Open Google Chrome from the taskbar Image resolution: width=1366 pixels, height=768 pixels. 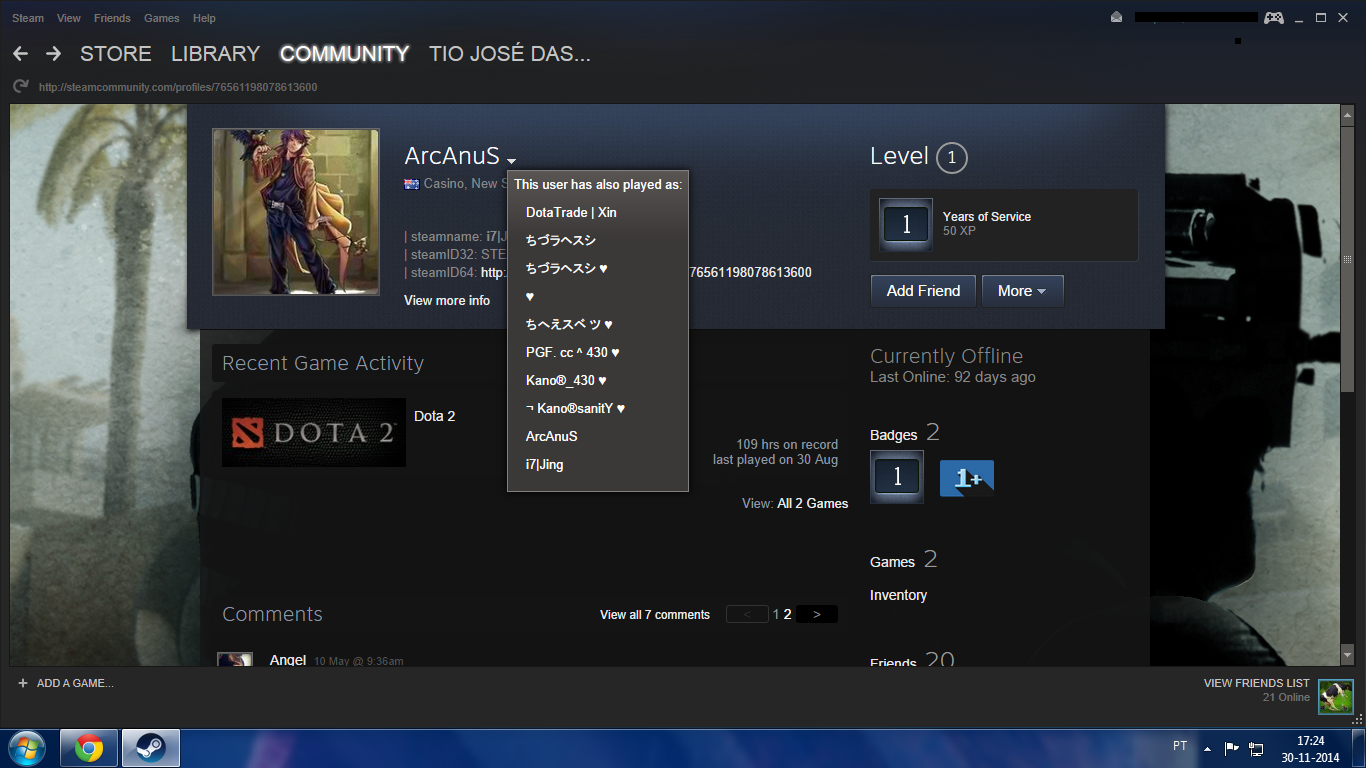pos(89,748)
